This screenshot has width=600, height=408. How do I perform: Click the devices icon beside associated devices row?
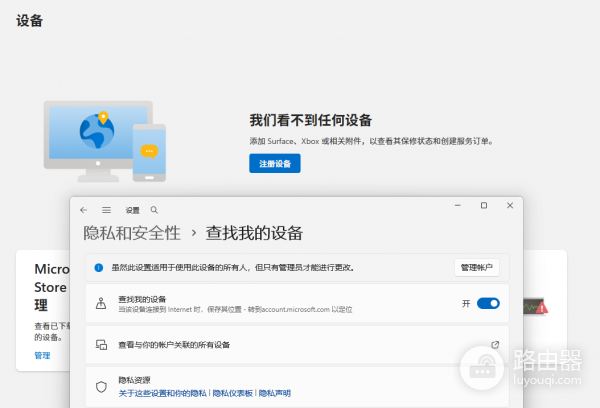tap(101, 344)
